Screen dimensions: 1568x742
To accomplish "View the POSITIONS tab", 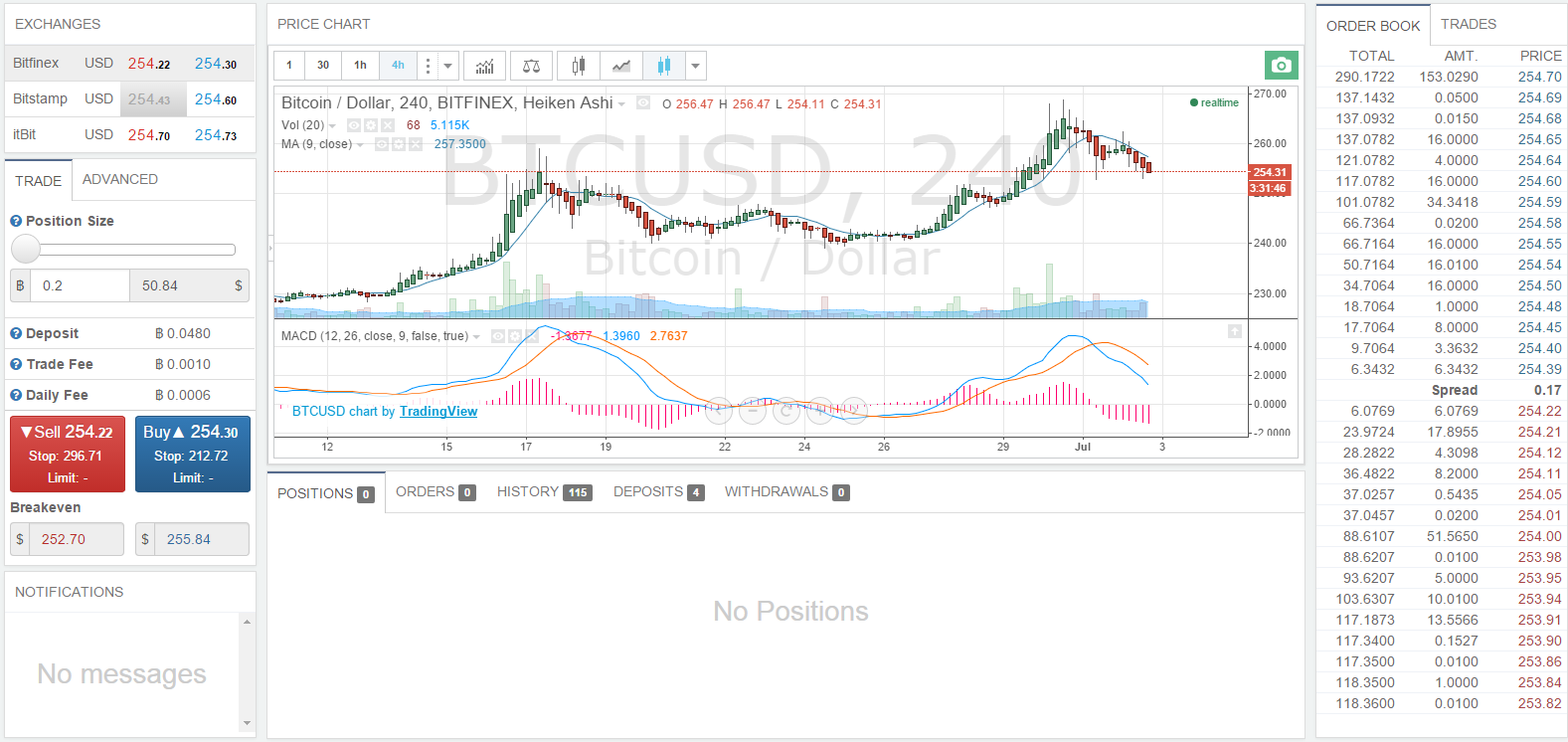I will pos(326,493).
